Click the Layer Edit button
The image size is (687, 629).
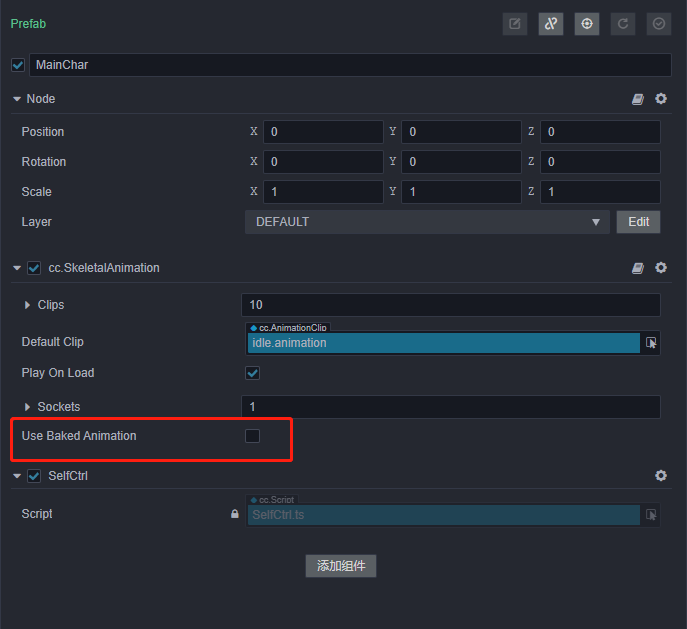pos(638,222)
